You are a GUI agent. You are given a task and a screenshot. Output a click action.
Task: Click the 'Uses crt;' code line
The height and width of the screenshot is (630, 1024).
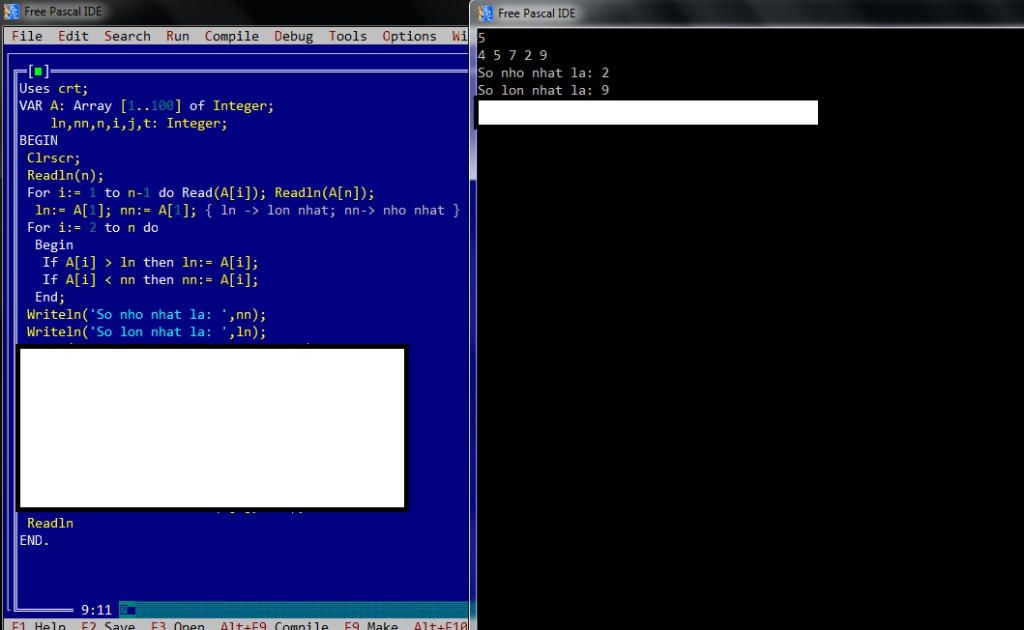click(x=54, y=88)
